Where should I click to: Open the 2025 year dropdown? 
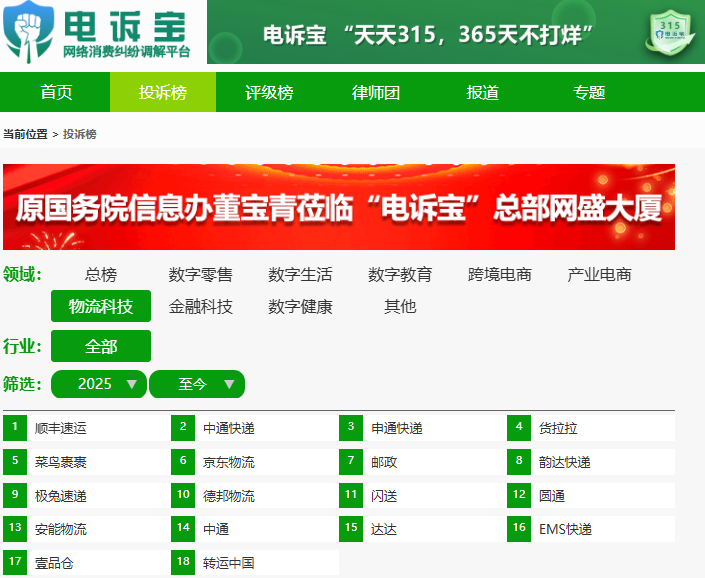pyautogui.click(x=99, y=384)
